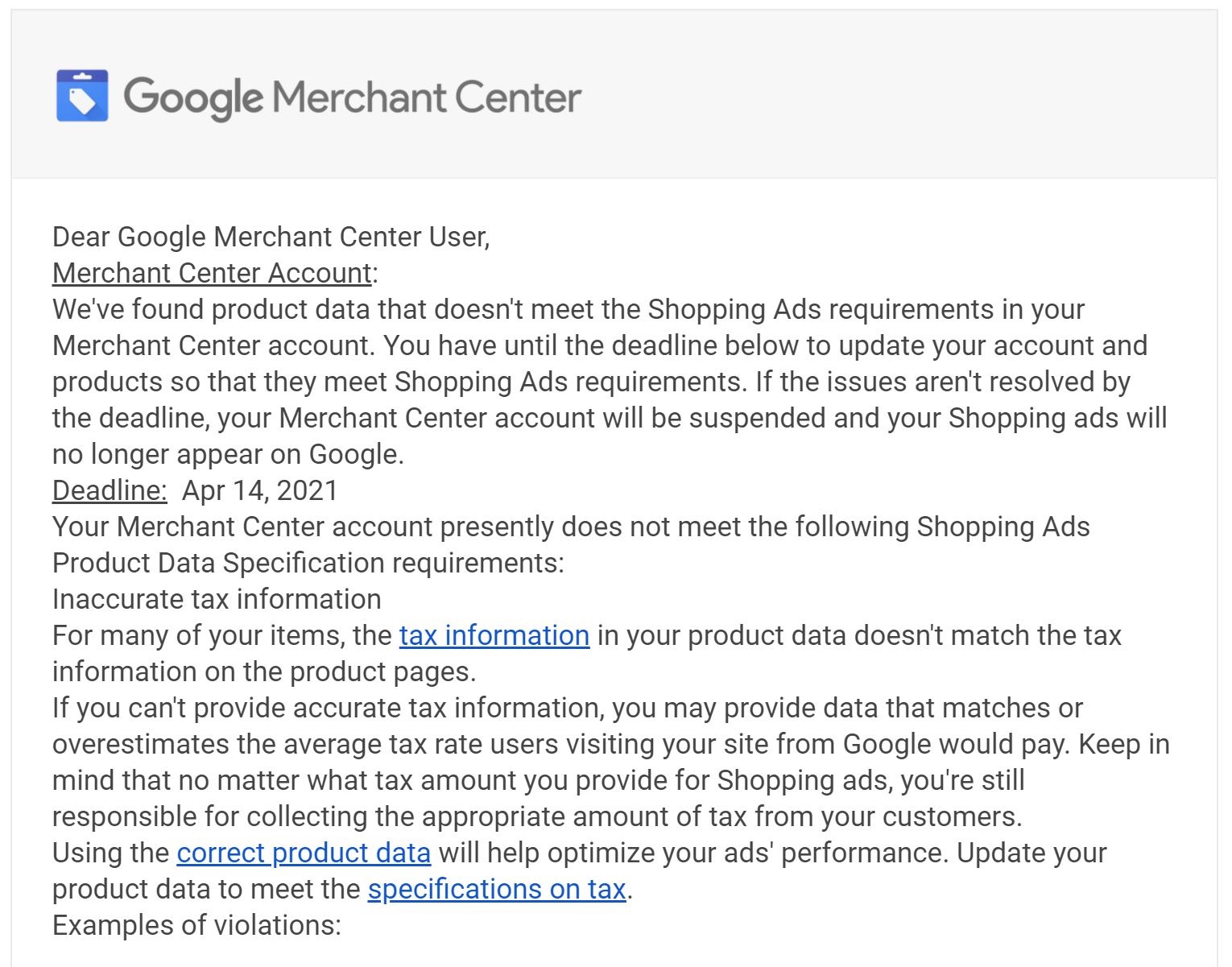Screen dimensions: 1232x967
Task: Click the 'Examples of violations:' text
Action: [x=196, y=925]
